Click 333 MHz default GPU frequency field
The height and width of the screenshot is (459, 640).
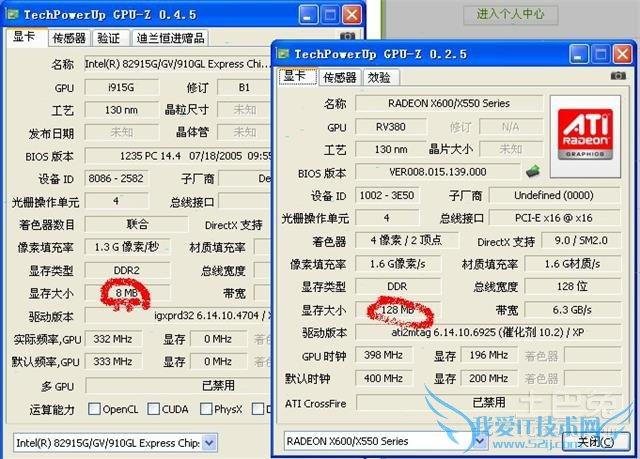(113, 361)
